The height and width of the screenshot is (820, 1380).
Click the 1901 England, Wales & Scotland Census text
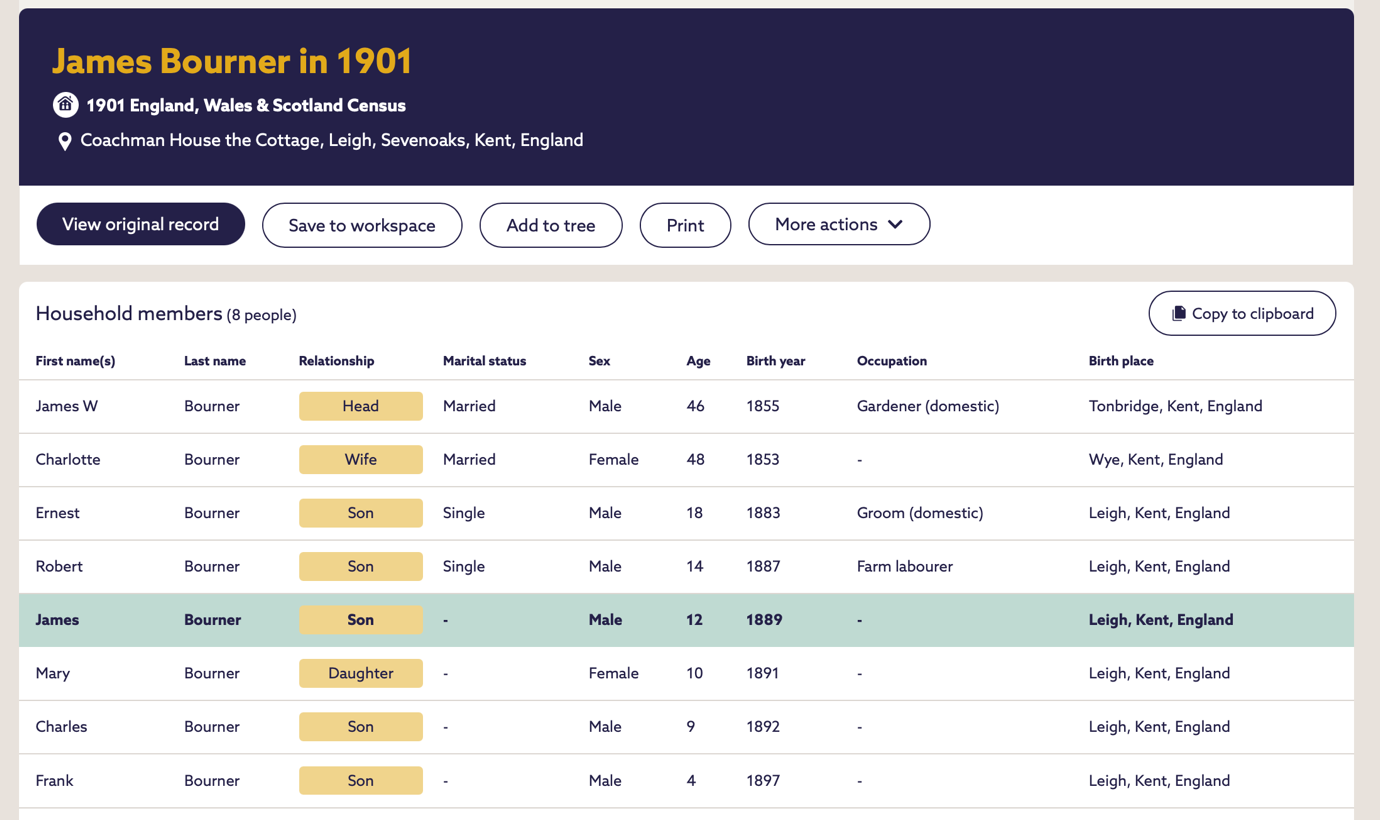[x=246, y=105]
